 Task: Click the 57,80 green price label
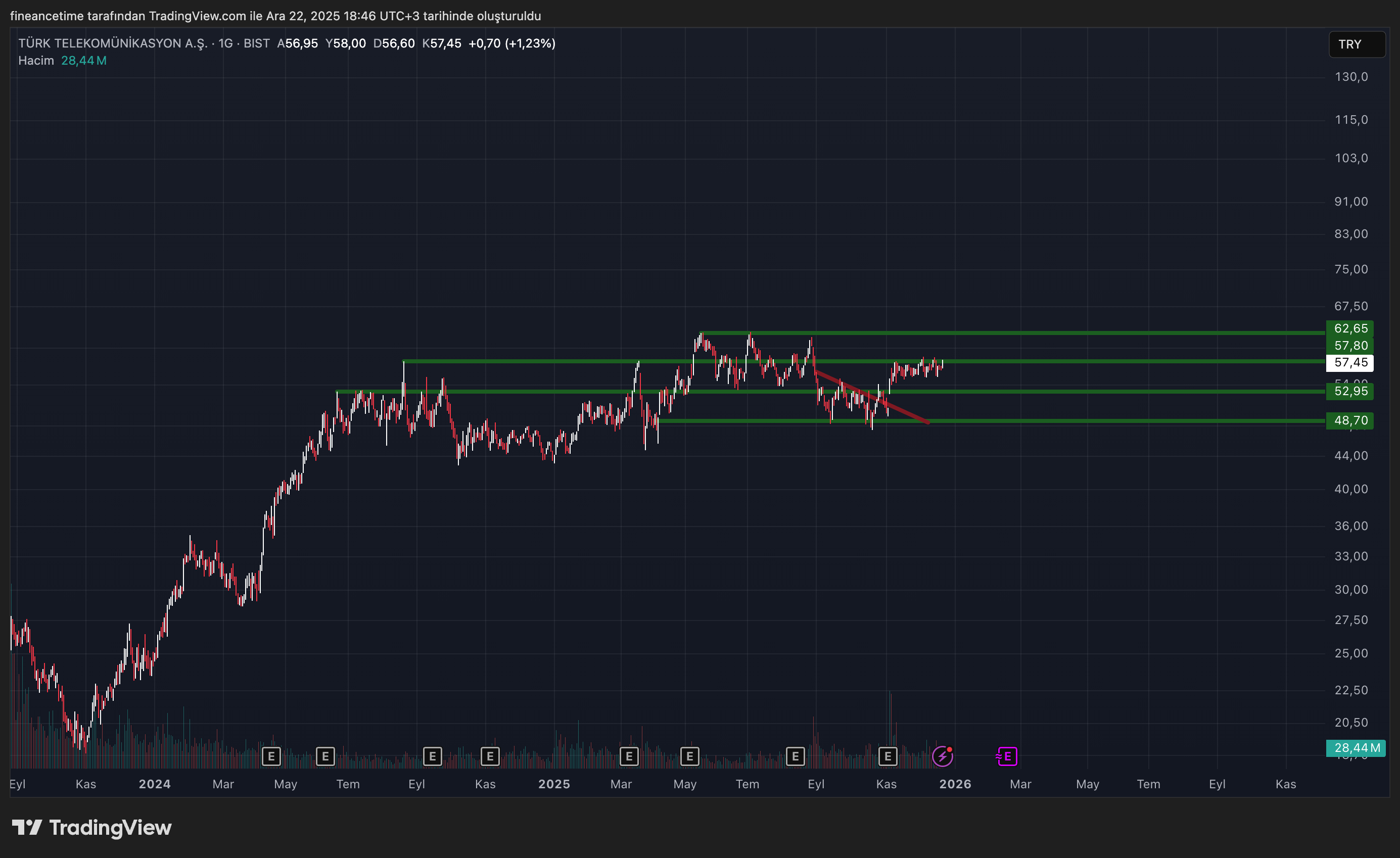pyautogui.click(x=1350, y=346)
